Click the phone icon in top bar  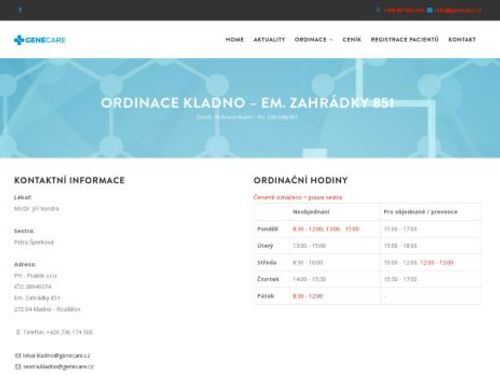[x=378, y=10]
